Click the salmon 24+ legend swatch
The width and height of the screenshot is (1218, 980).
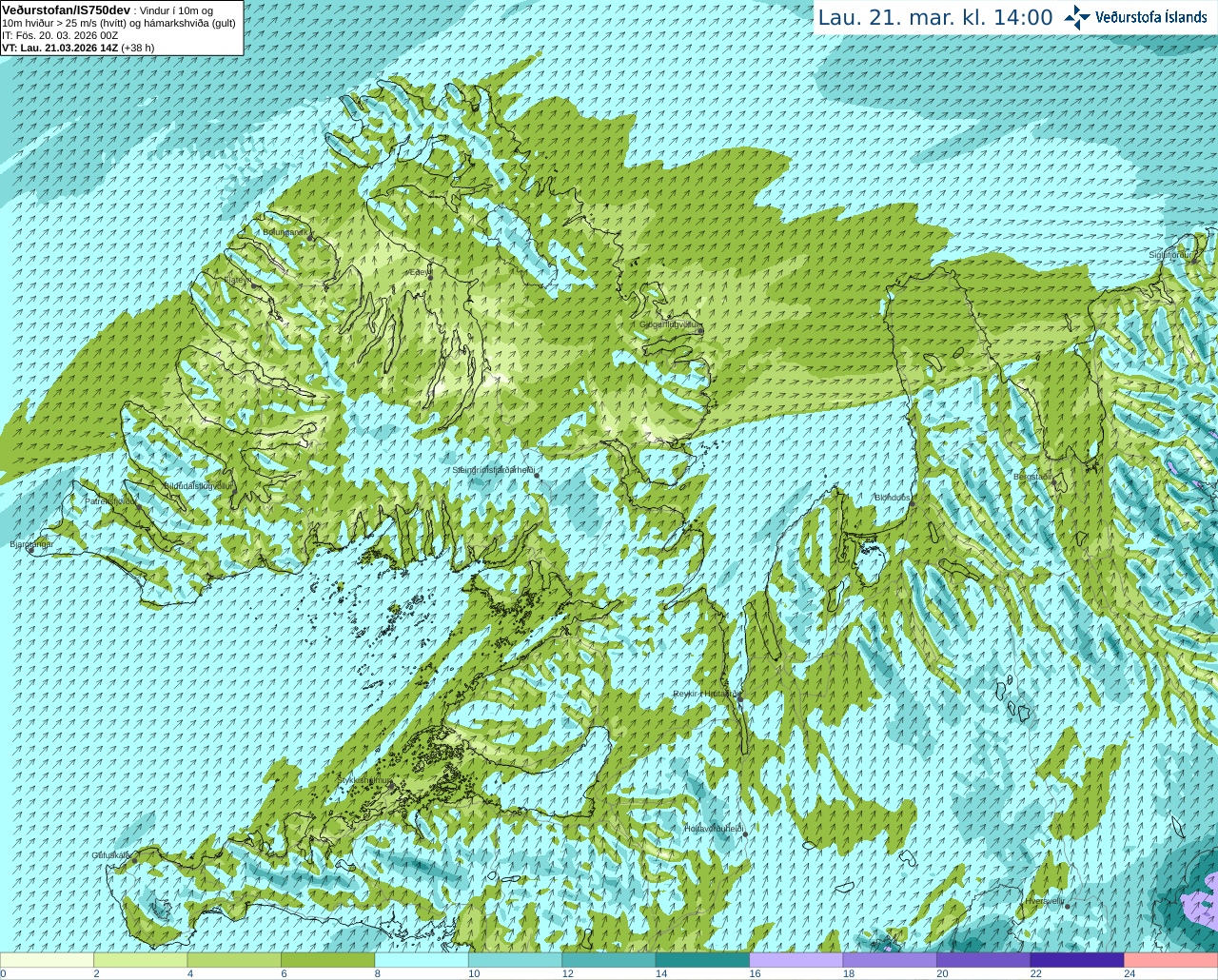click(x=1170, y=960)
